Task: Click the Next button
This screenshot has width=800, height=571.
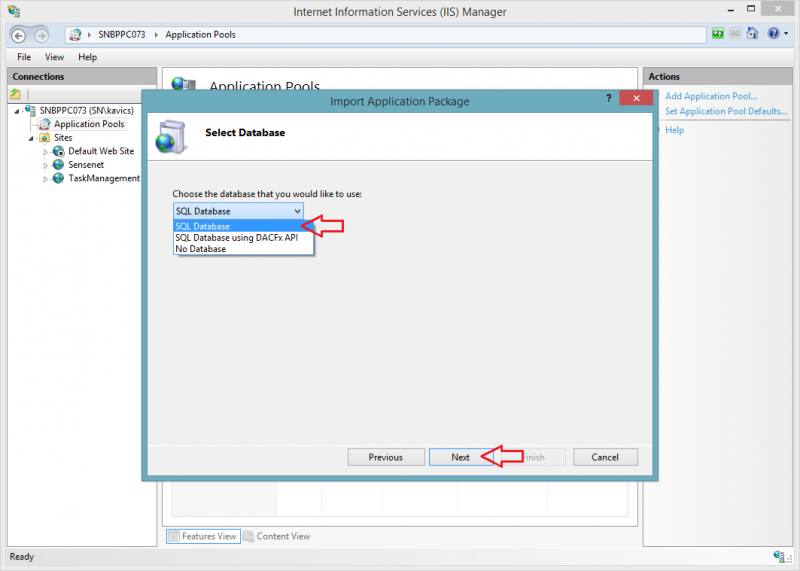Action: [x=460, y=457]
